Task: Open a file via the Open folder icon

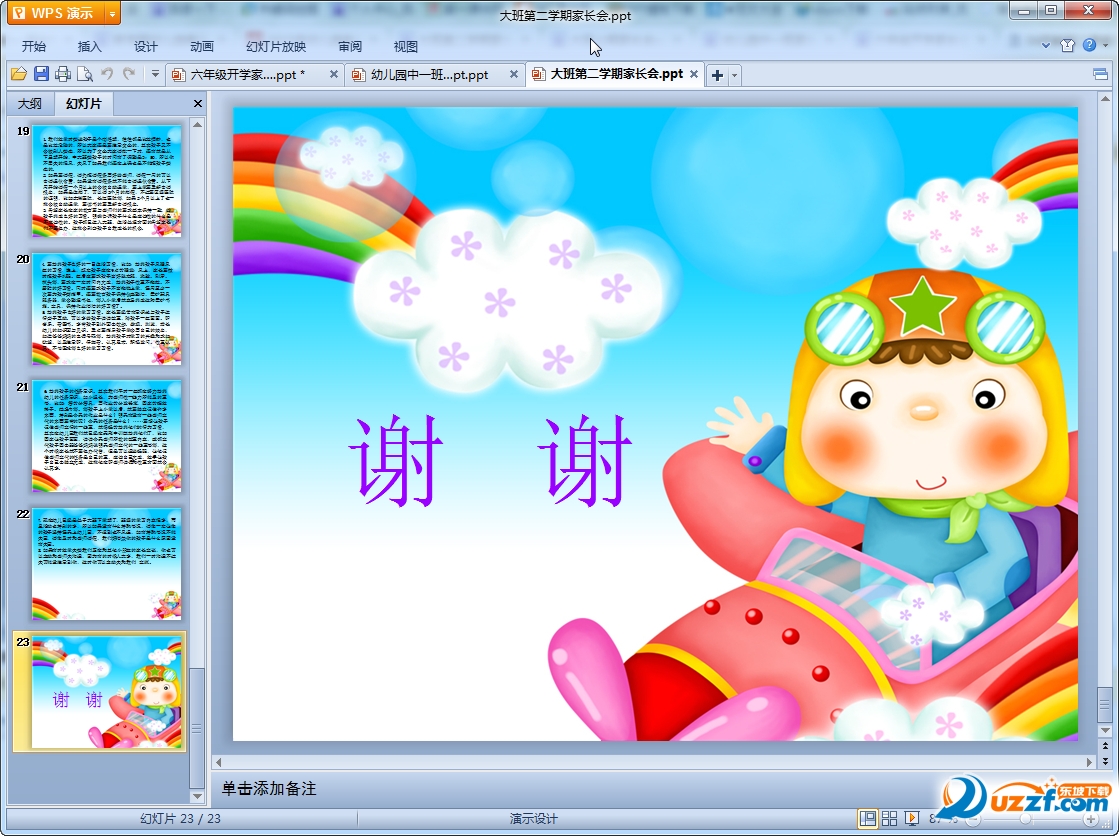Action: 18,74
